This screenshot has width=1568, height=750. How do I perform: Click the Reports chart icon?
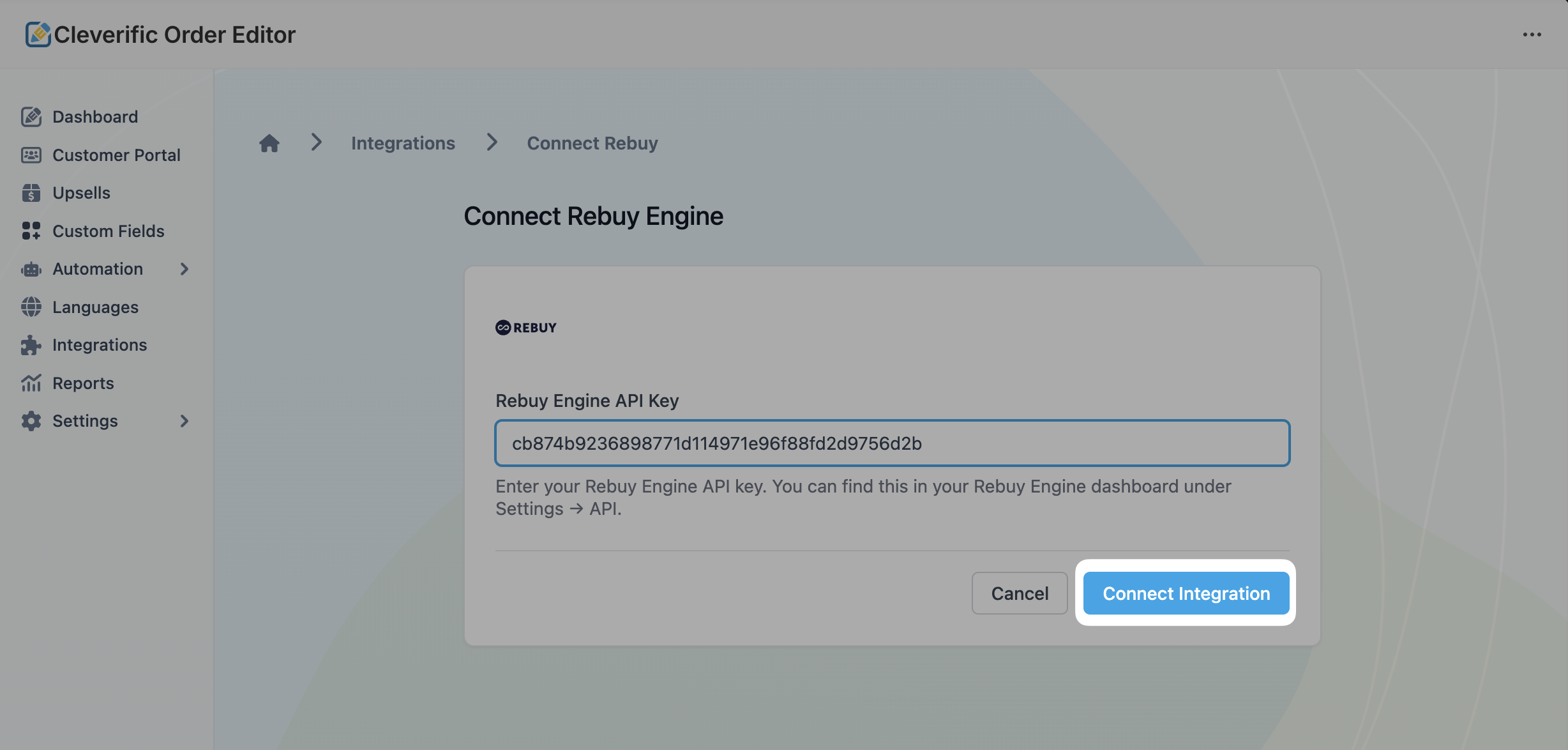[x=31, y=383]
